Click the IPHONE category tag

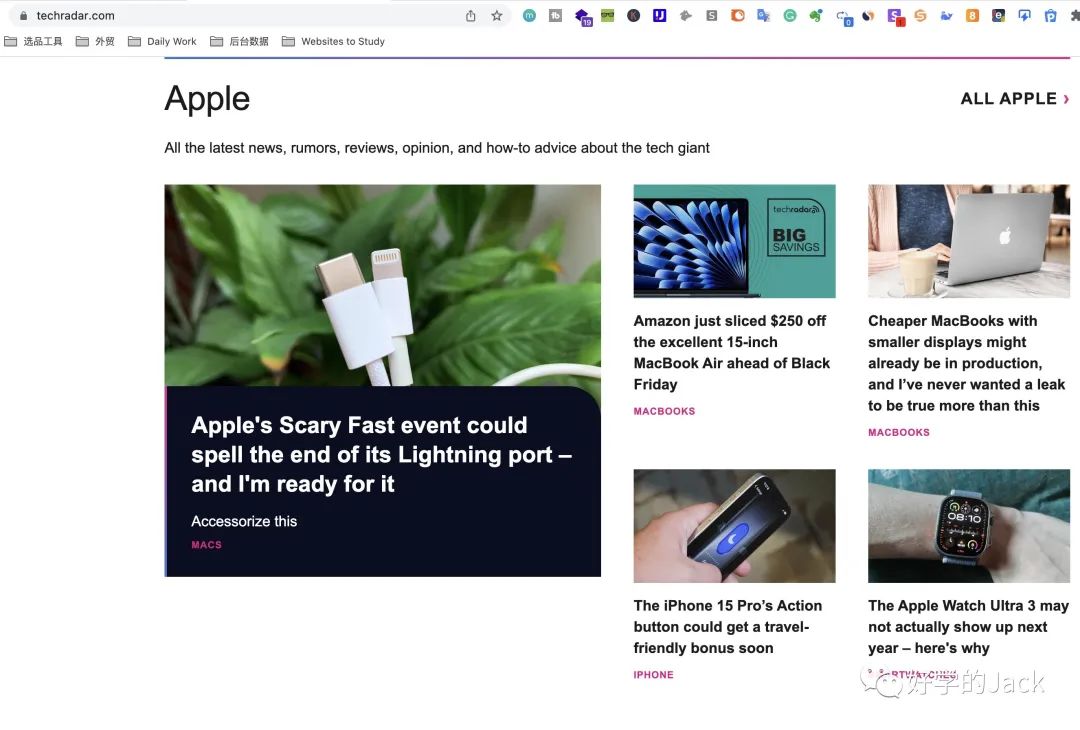pos(653,675)
